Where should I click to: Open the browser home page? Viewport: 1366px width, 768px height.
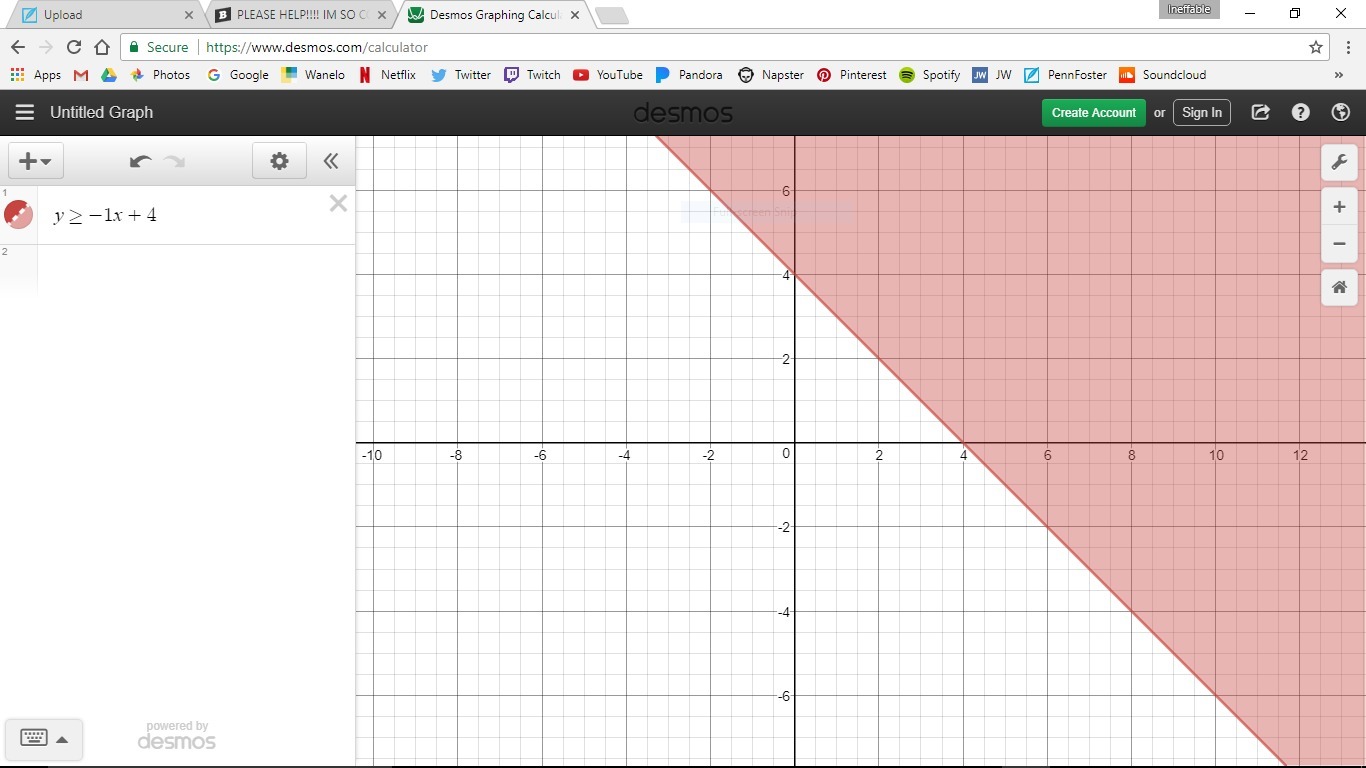(x=102, y=47)
